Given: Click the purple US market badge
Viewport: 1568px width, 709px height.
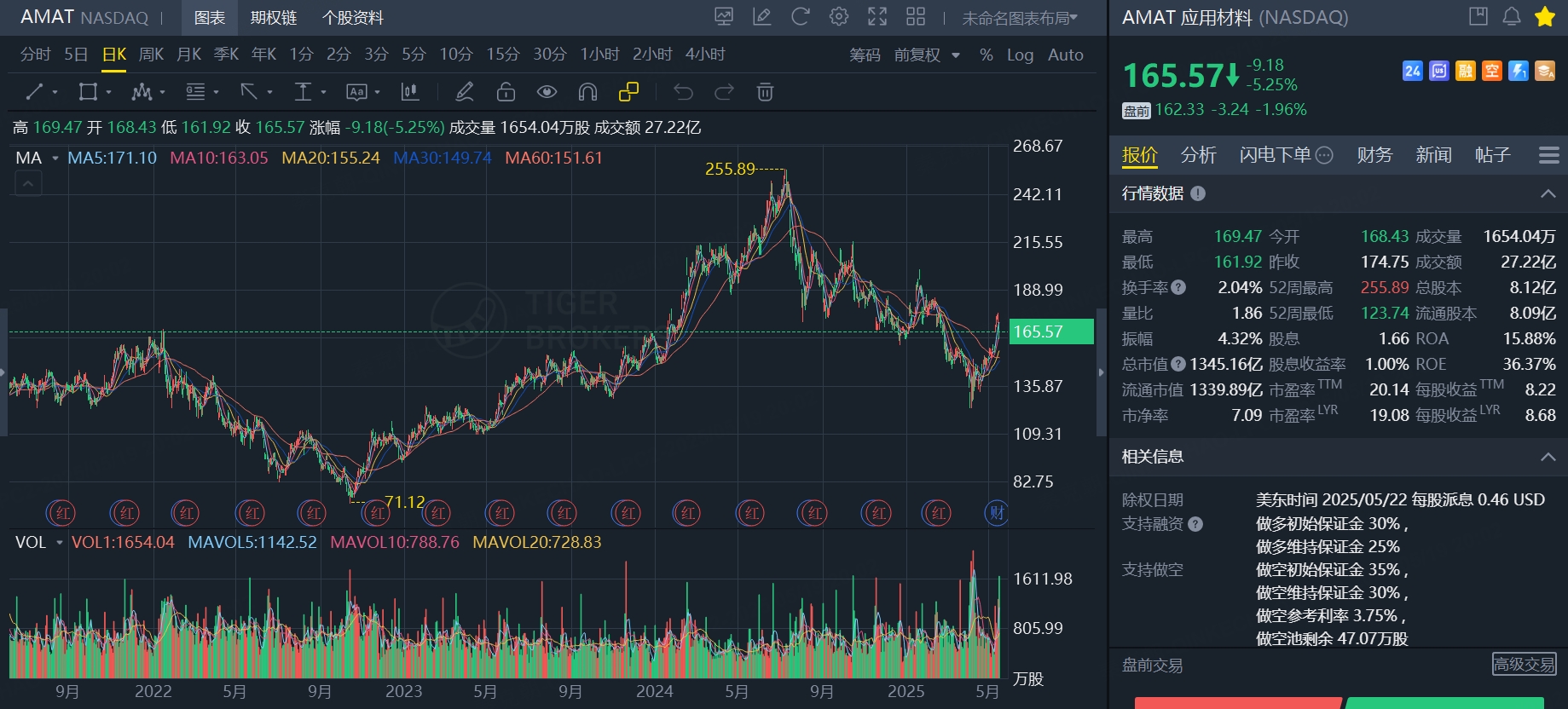Looking at the screenshot, I should coord(1439,71).
